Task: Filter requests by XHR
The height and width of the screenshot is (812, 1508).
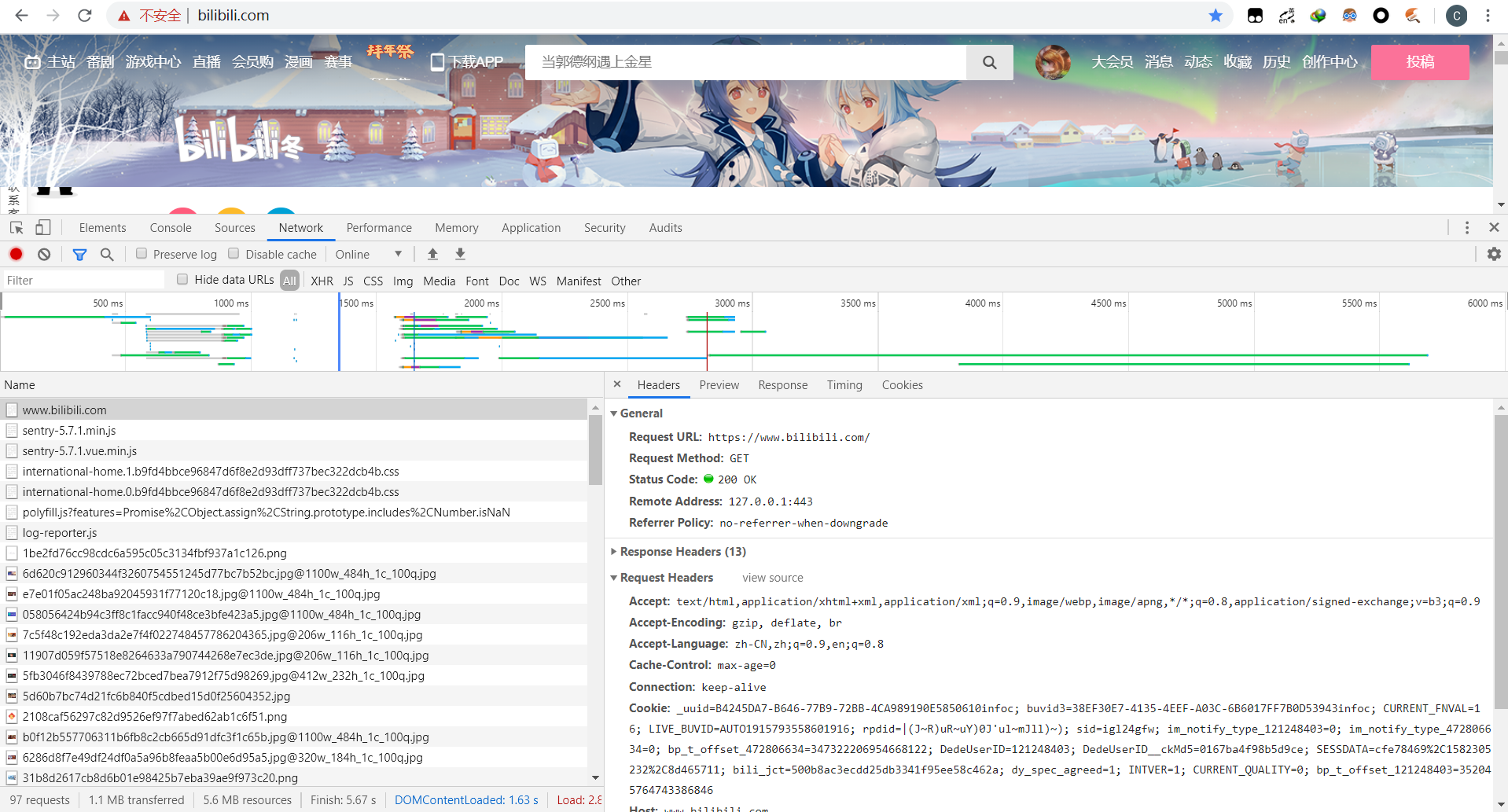Action: click(x=322, y=281)
